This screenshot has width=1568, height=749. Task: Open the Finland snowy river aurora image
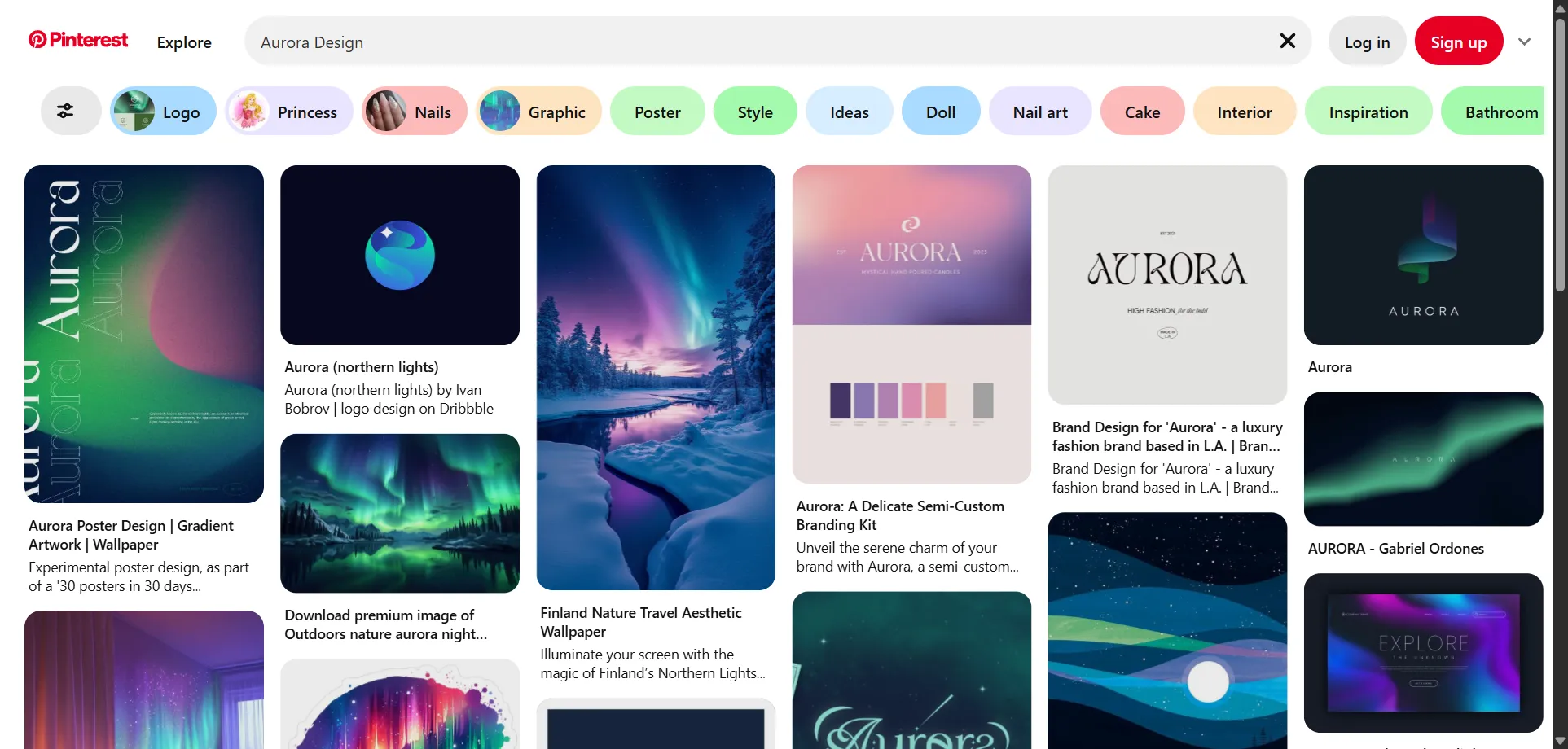click(656, 377)
